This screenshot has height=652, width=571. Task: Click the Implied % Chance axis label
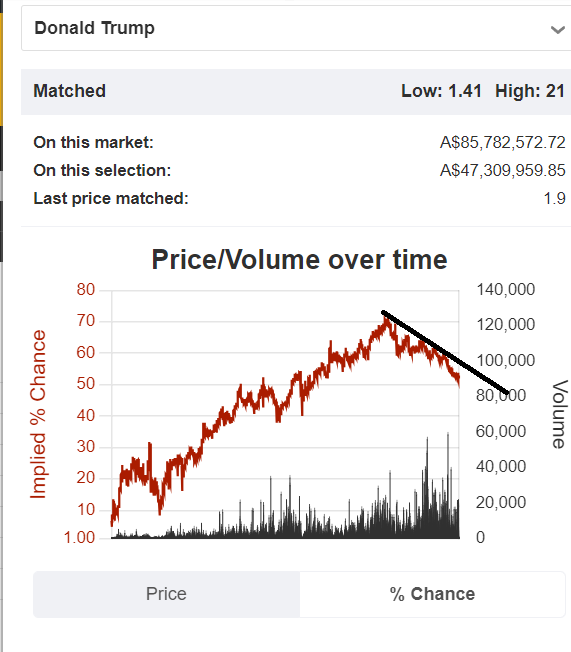[x=38, y=414]
